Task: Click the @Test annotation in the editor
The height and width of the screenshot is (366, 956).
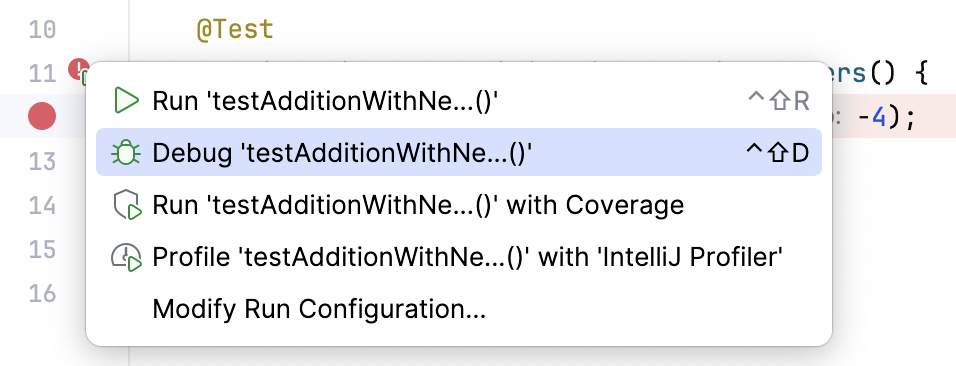Action: [235, 29]
